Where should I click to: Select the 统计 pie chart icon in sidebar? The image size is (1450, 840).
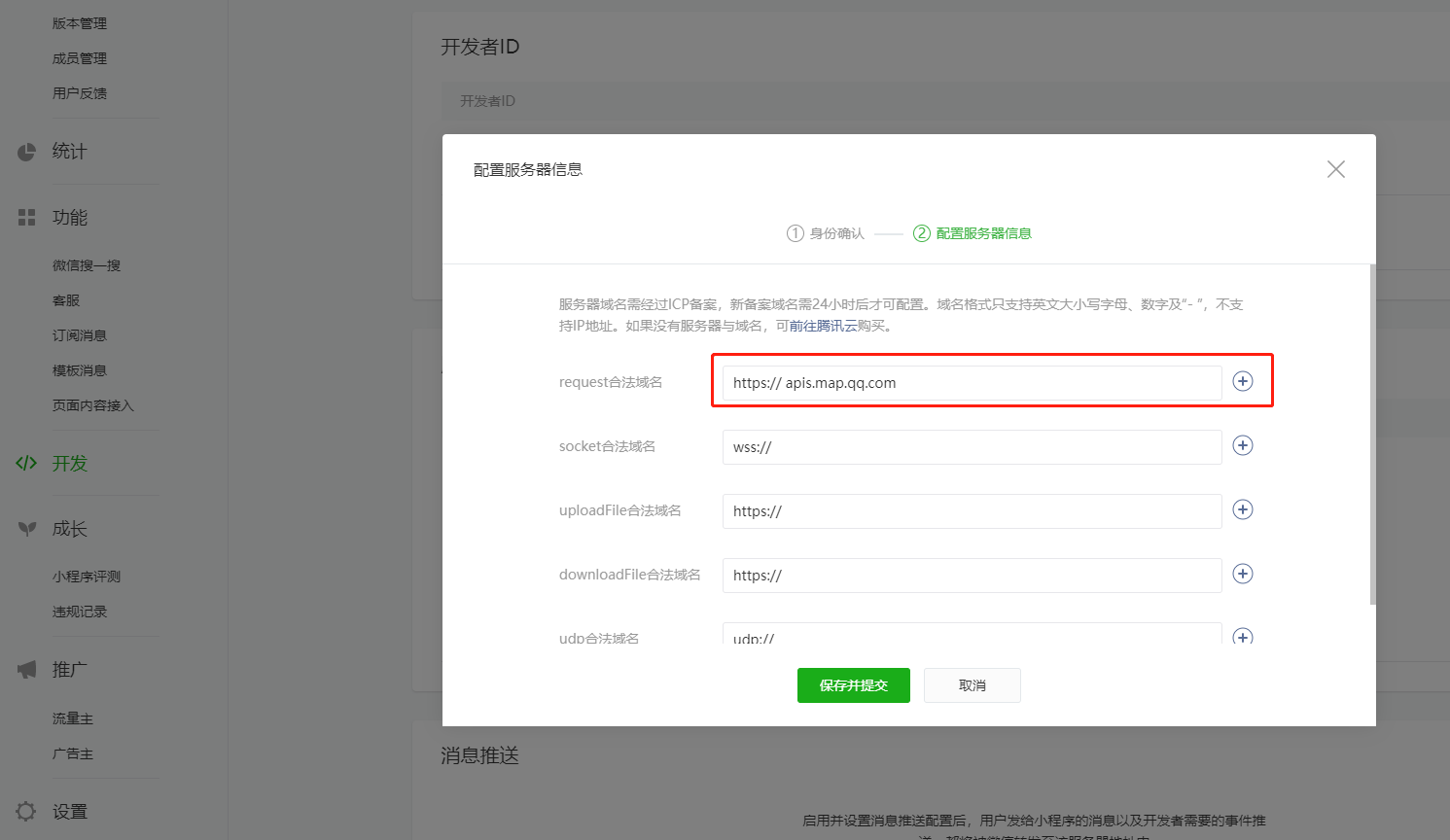click(26, 151)
